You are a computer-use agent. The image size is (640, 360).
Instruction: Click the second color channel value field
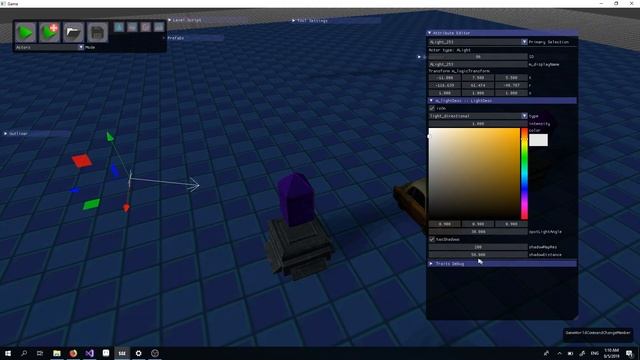478,224
